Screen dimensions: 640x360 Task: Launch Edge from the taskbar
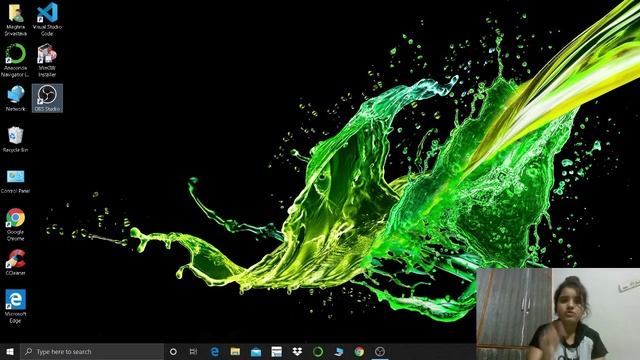pos(215,351)
